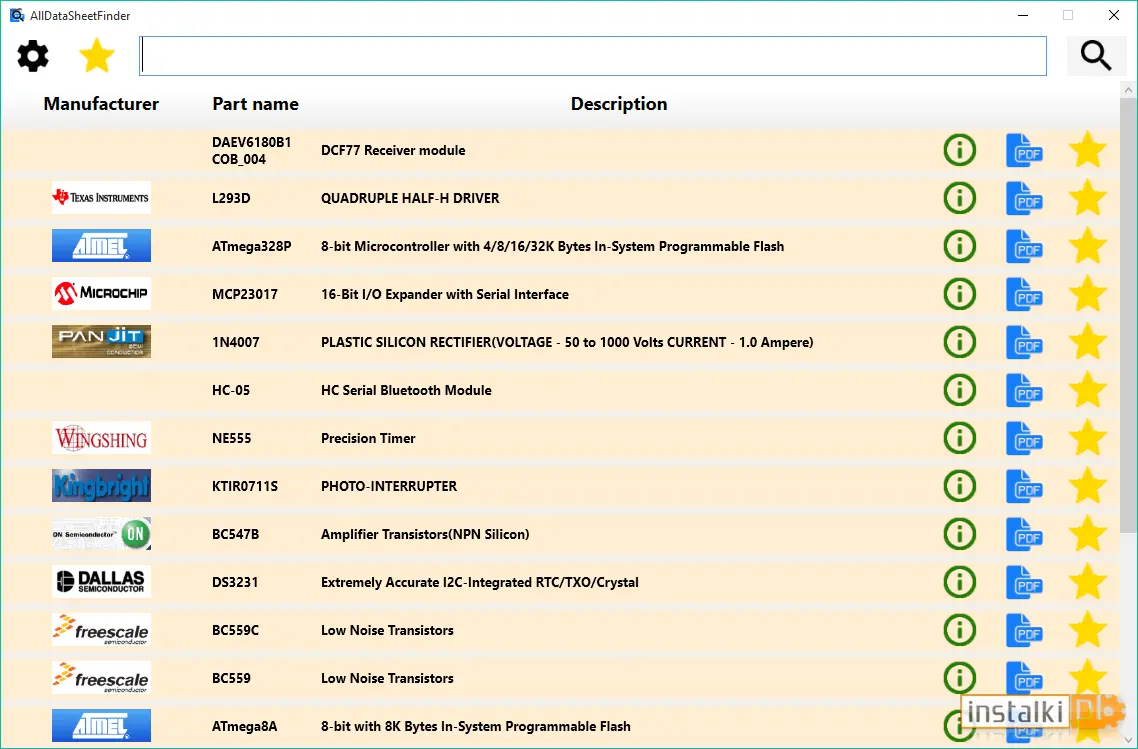Click the Microchip manufacturer logo
Viewport: 1138px width, 749px height.
[102, 293]
